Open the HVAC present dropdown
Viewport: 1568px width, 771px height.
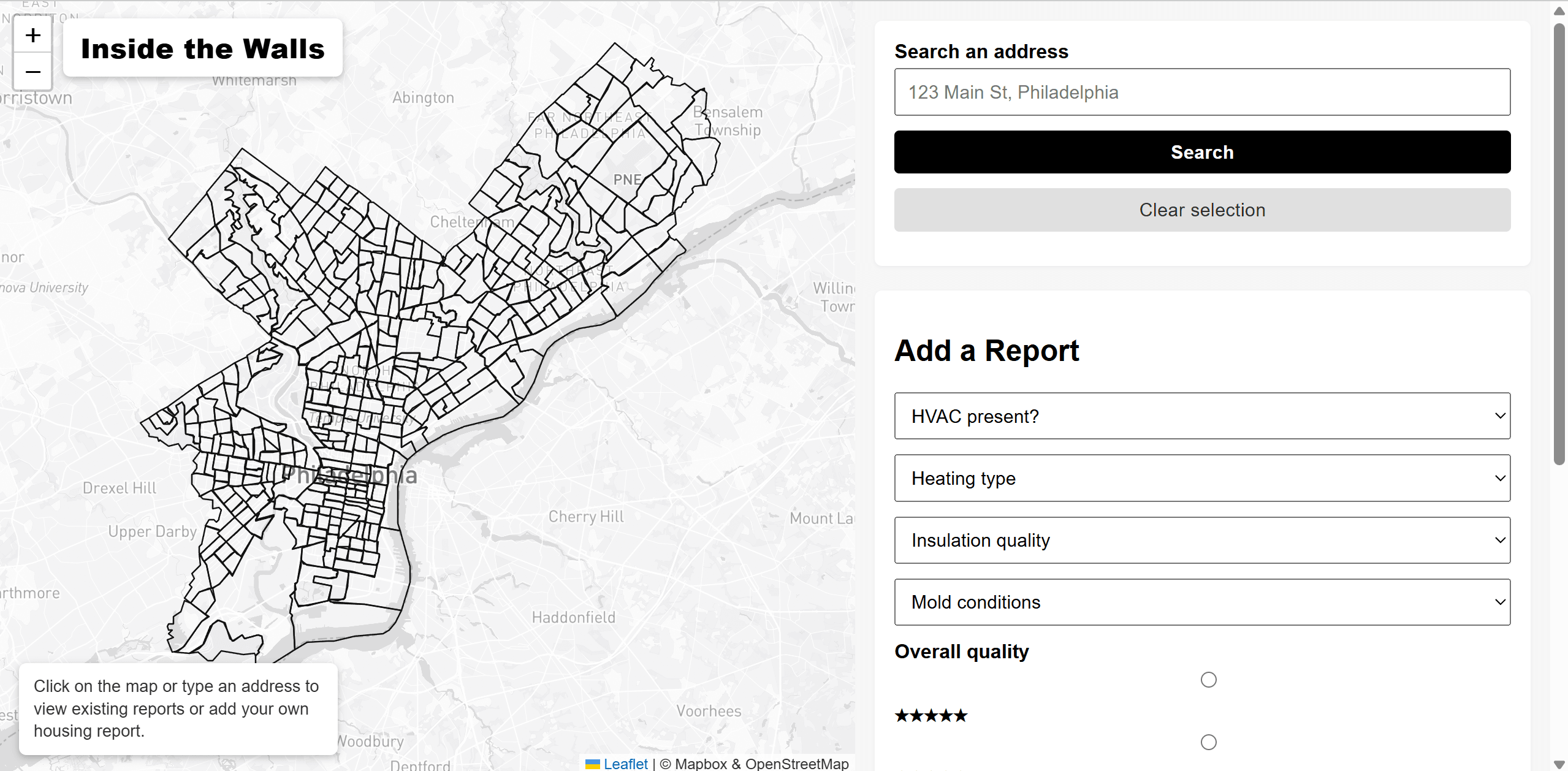(1201, 416)
